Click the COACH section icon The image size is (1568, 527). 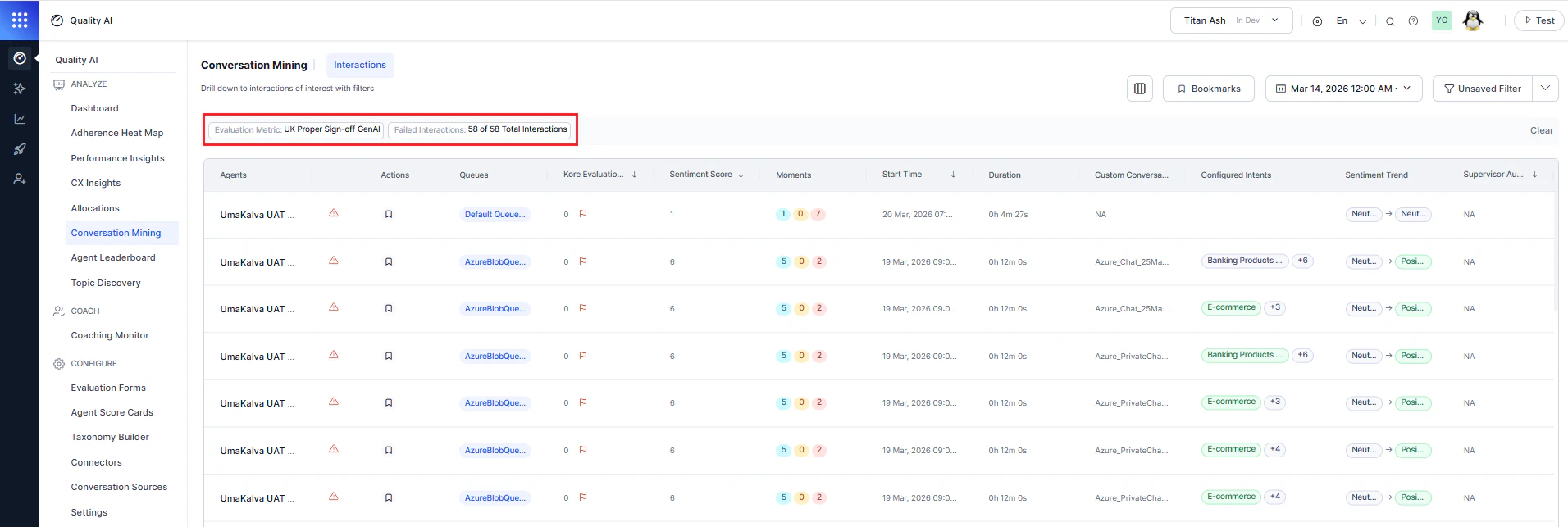[x=59, y=311]
